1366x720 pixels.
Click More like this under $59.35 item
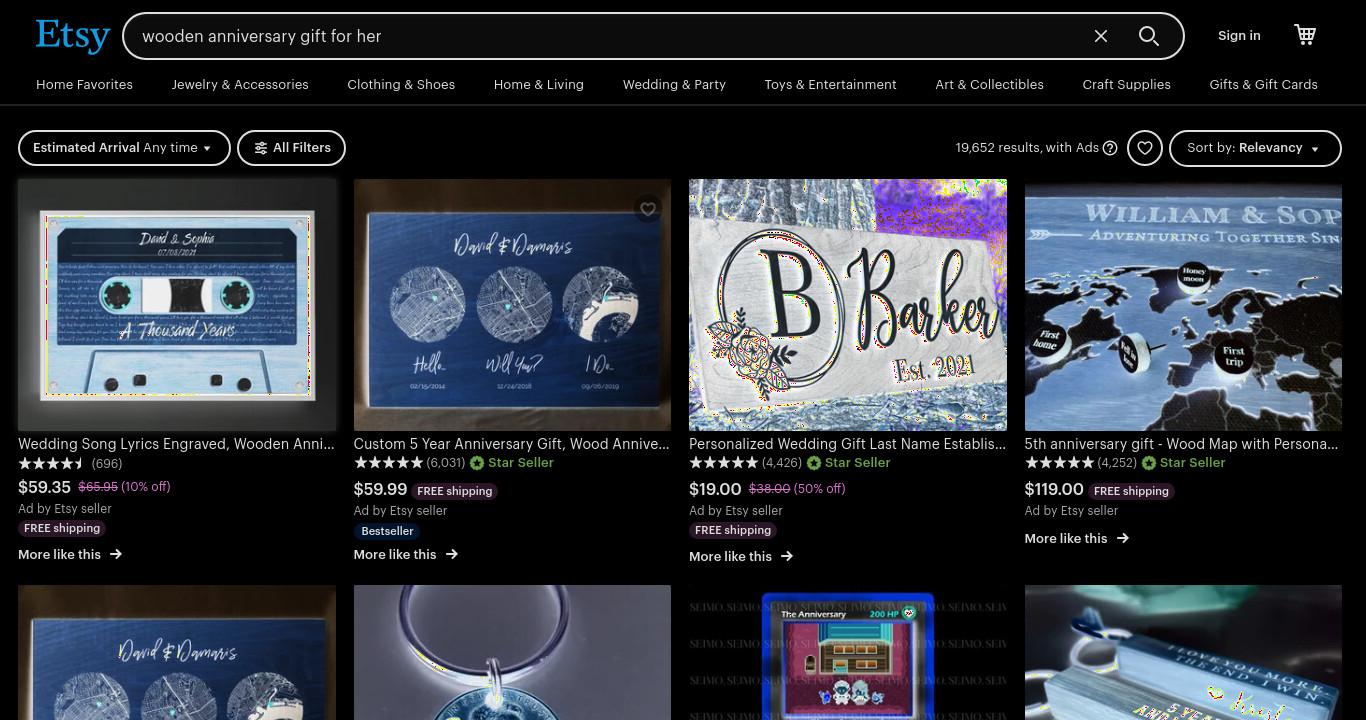(70, 554)
